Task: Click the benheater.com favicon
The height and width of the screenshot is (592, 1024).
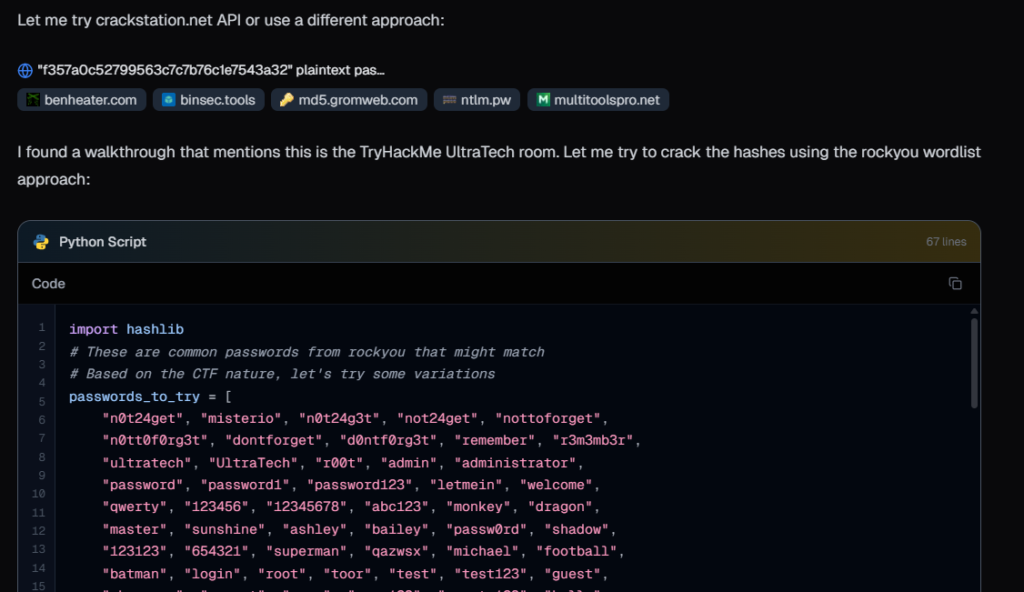Action: (x=34, y=100)
